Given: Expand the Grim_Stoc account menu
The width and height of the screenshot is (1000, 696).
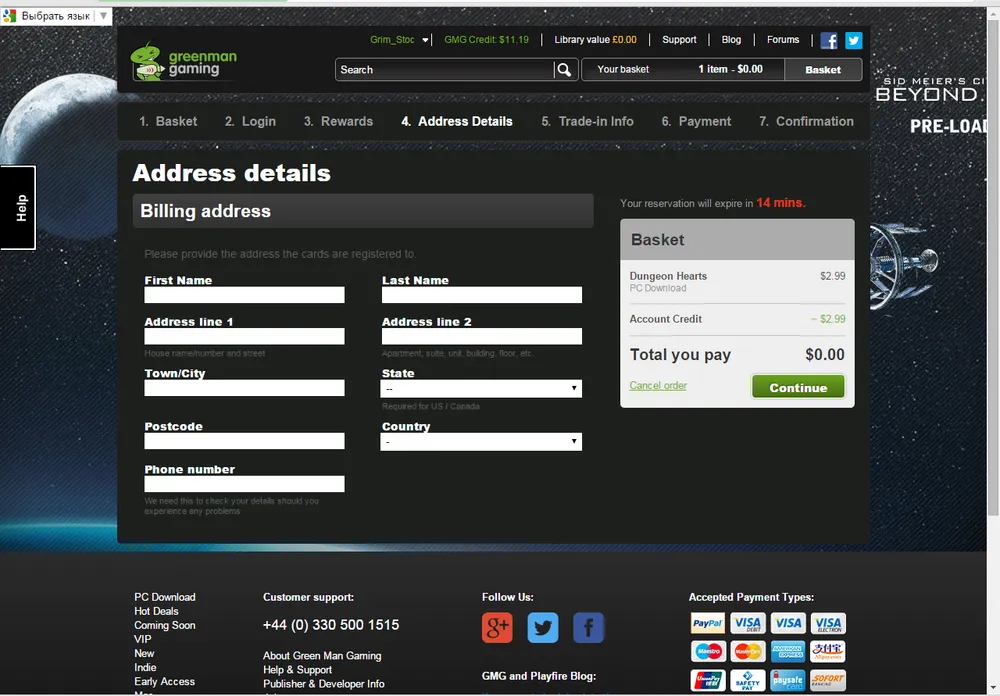Looking at the screenshot, I should coord(400,40).
